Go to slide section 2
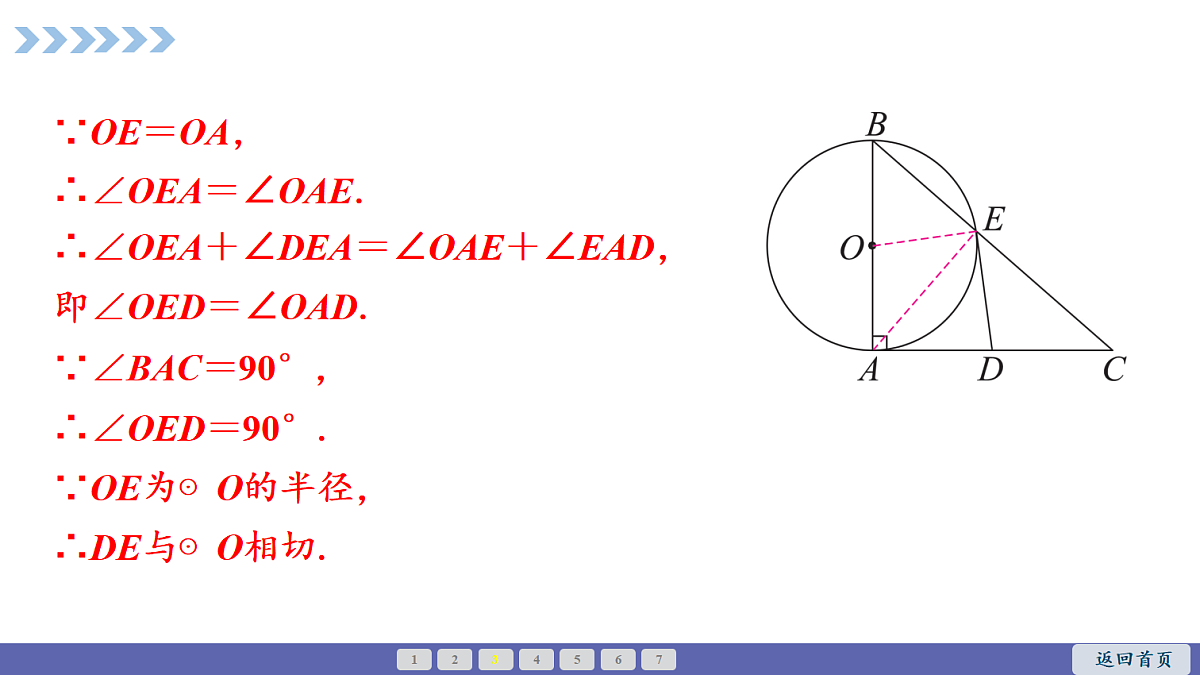The height and width of the screenshot is (675, 1200). [455, 660]
